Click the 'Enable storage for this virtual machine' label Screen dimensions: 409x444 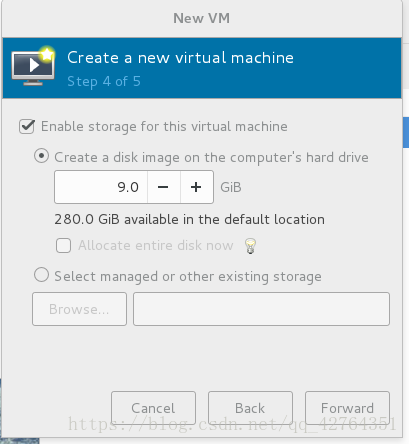[164, 127]
